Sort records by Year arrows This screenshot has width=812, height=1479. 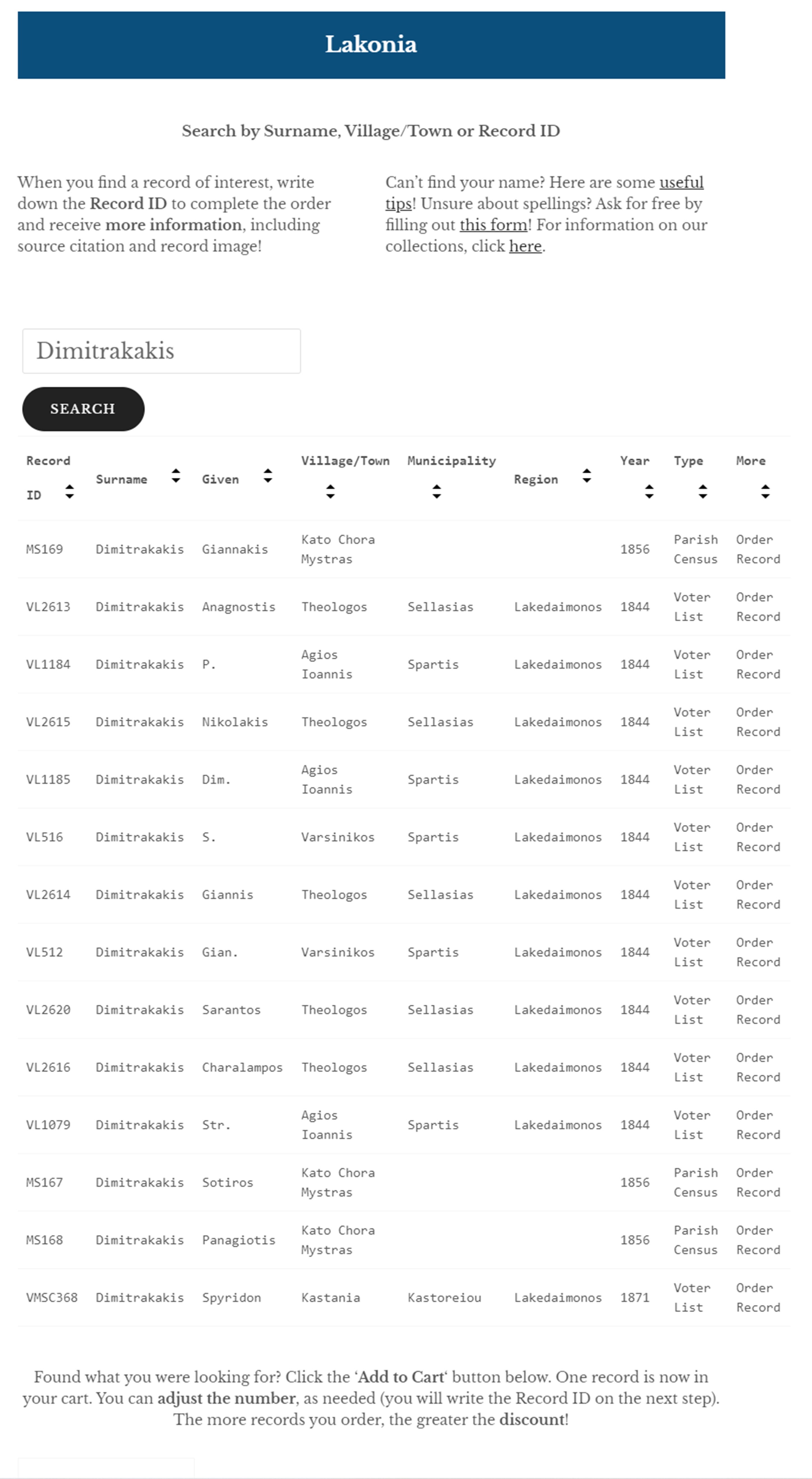(x=649, y=492)
